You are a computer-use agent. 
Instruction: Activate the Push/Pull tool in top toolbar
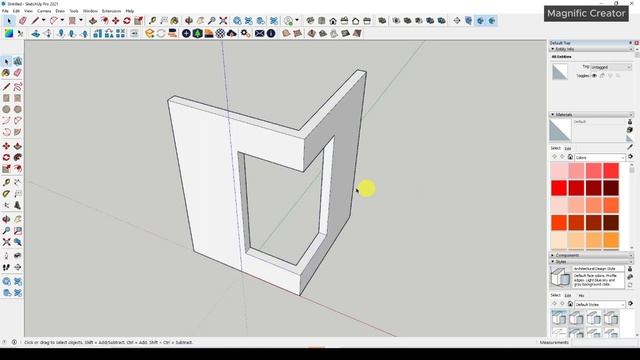[93, 20]
